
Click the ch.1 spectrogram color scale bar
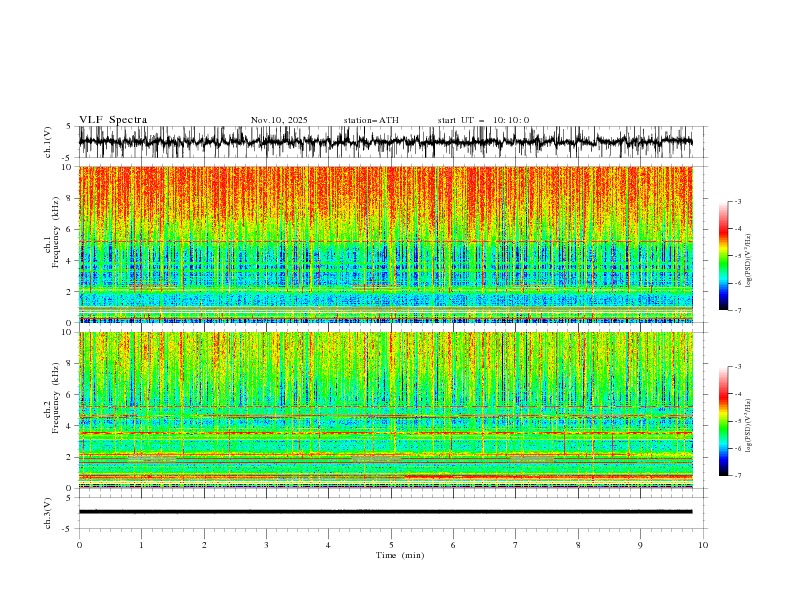(x=724, y=256)
